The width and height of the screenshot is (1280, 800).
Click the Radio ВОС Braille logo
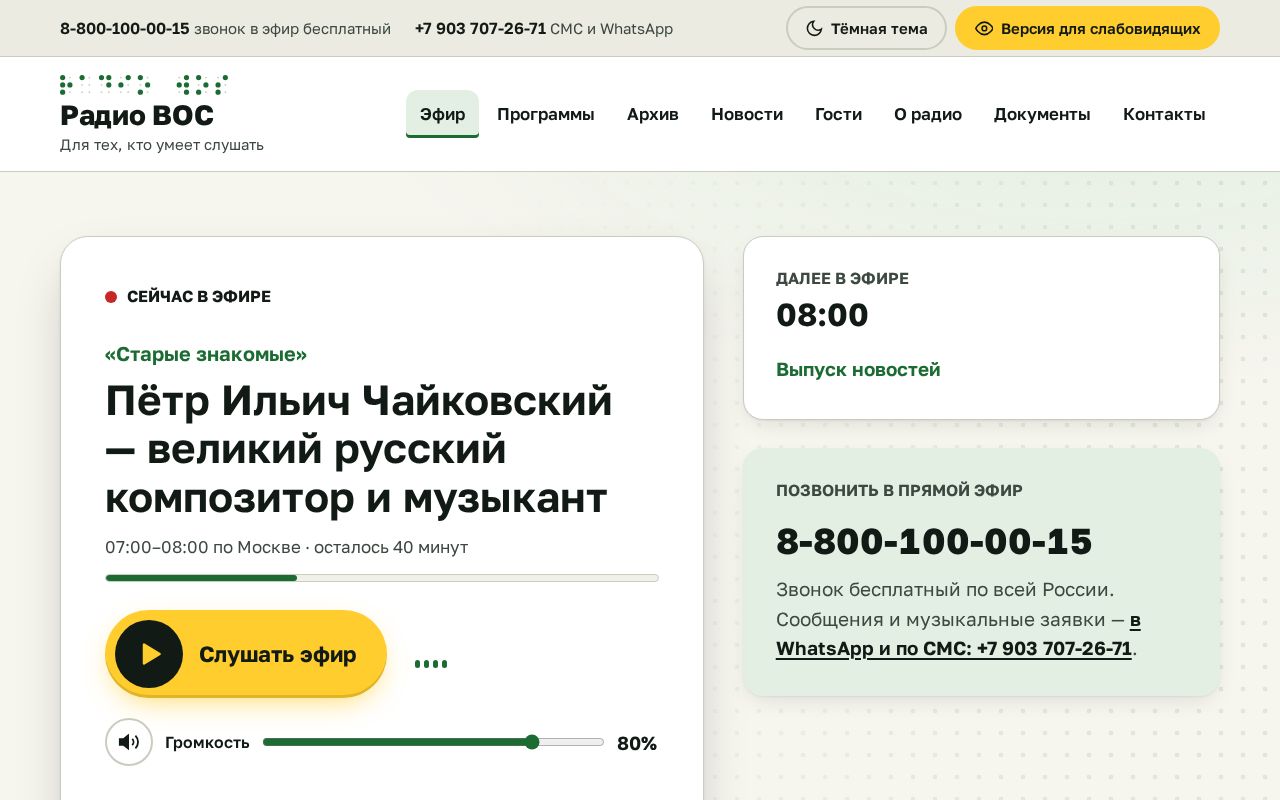pos(144,85)
